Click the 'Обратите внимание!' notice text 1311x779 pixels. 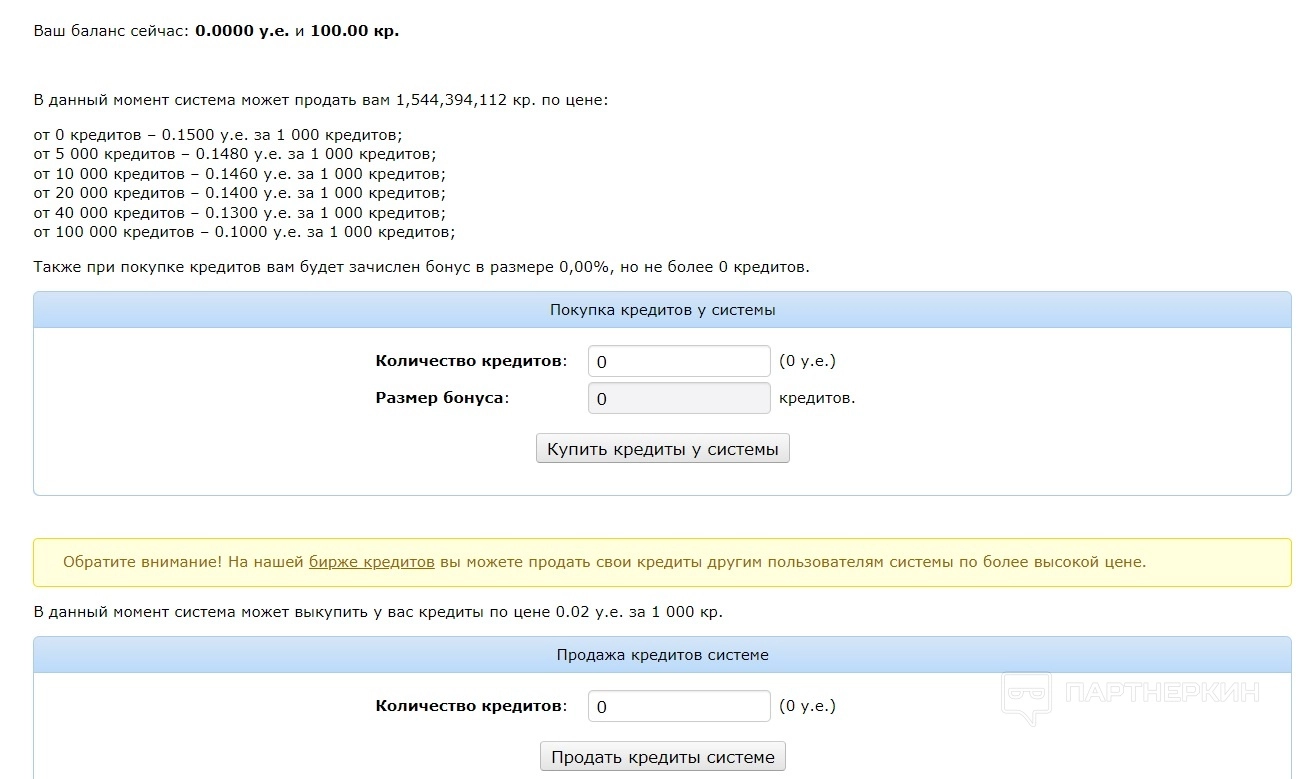[x=605, y=562]
